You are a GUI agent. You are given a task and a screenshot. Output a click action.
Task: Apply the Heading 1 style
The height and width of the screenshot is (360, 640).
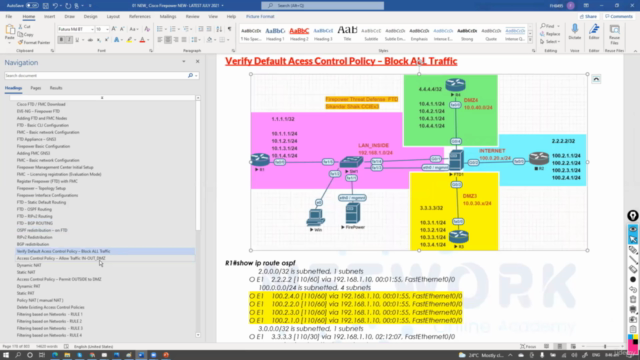coord(275,34)
